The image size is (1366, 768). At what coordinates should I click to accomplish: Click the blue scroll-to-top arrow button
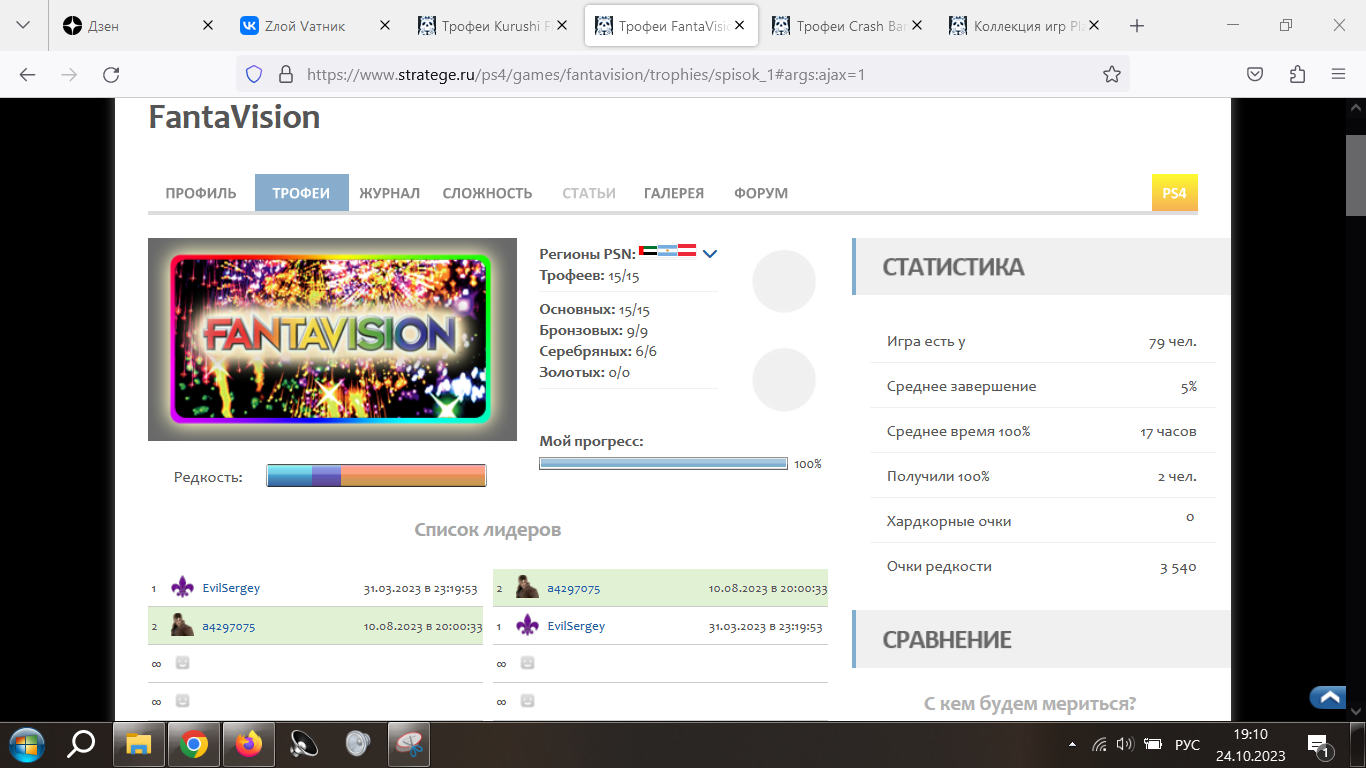coord(1329,698)
